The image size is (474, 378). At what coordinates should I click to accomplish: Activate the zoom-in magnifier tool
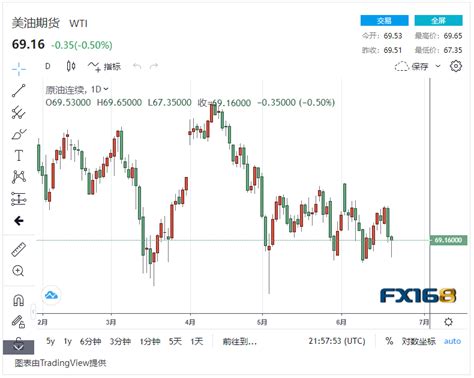(18, 271)
